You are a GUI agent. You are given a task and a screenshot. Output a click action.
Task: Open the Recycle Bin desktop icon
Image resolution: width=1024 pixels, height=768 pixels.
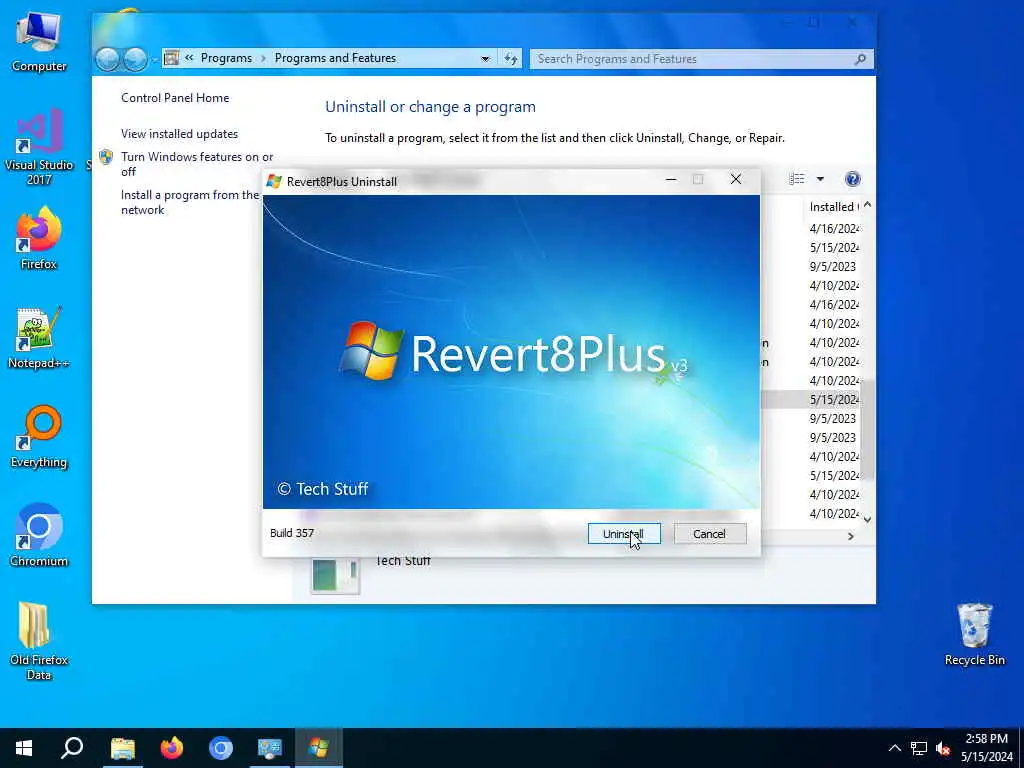click(974, 635)
